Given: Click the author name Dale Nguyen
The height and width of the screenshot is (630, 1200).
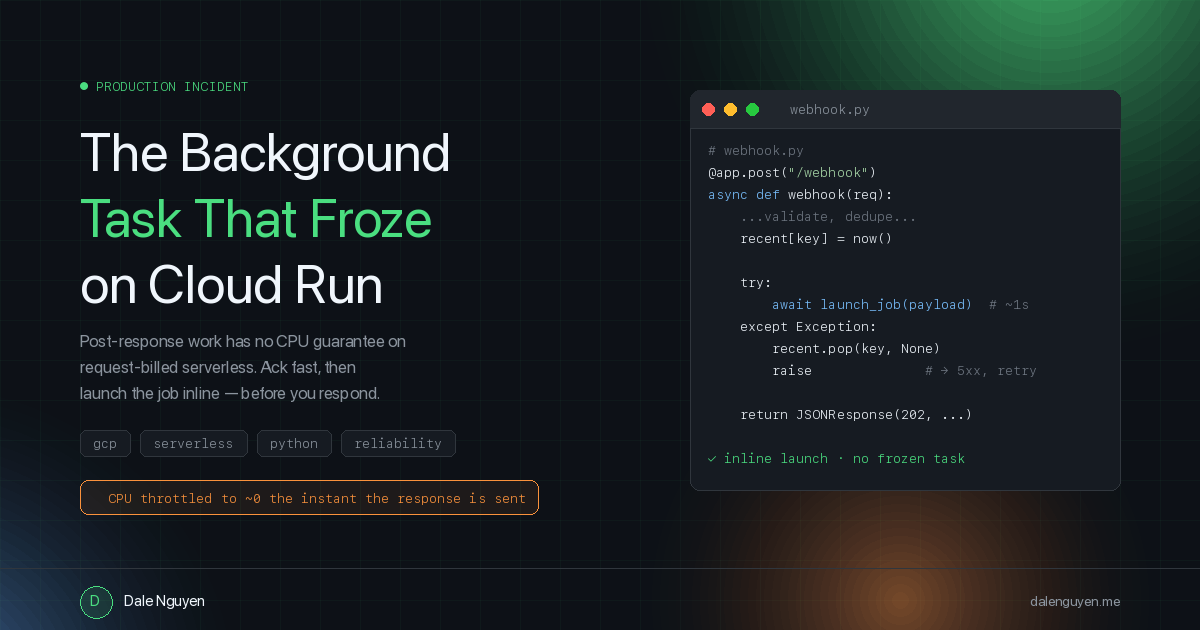Looking at the screenshot, I should tap(164, 601).
